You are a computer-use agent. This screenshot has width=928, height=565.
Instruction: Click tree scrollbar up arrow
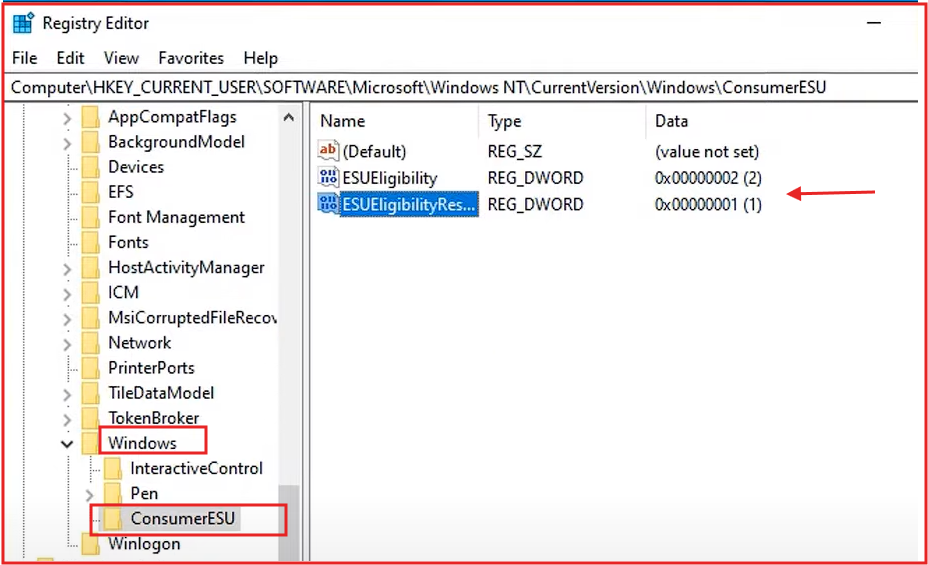[289, 117]
